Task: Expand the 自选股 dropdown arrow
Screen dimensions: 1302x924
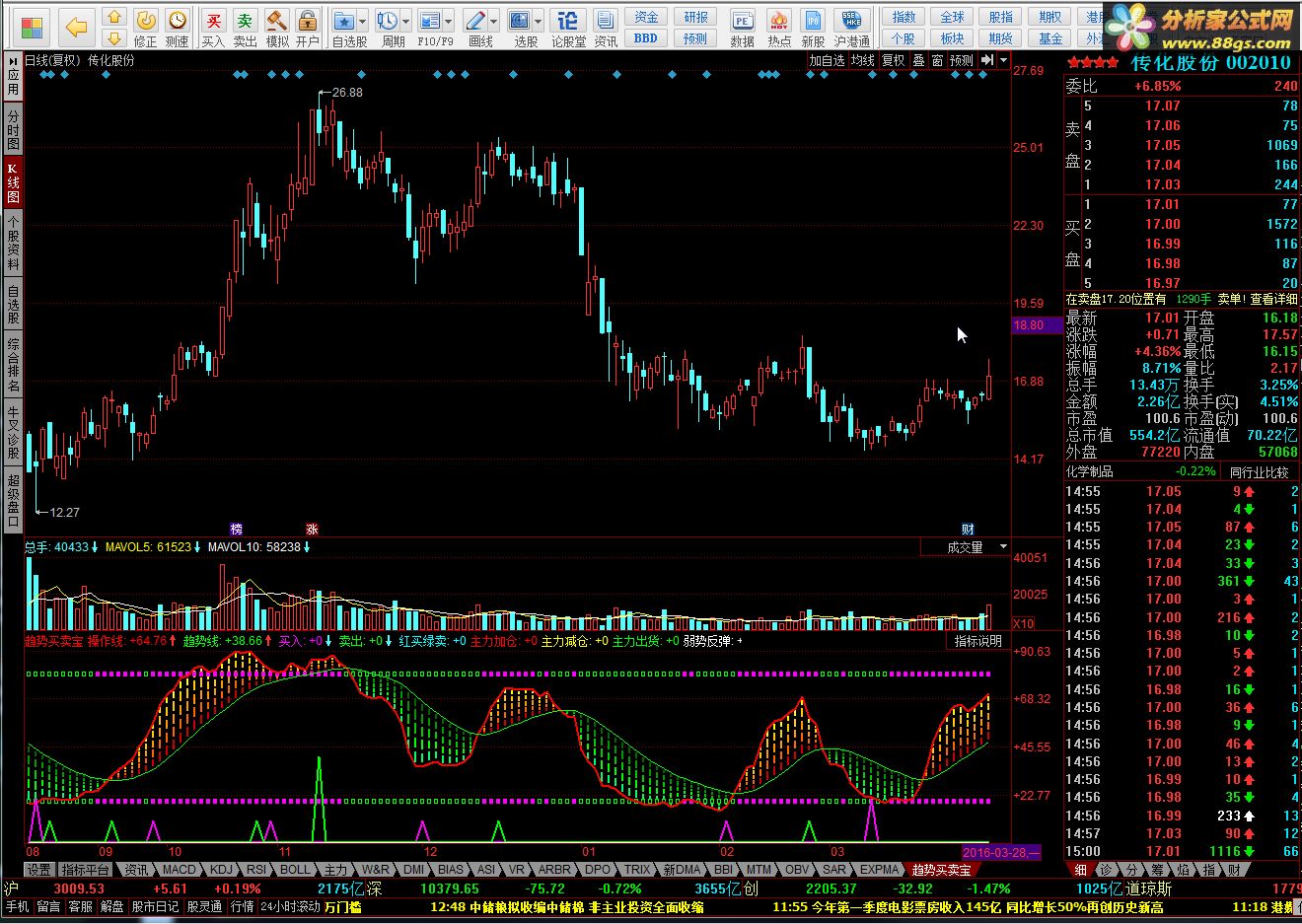Action: pos(362,21)
